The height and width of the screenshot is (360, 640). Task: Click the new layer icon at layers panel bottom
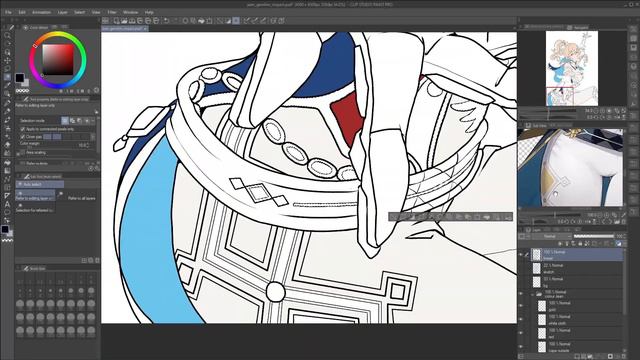click(x=577, y=356)
